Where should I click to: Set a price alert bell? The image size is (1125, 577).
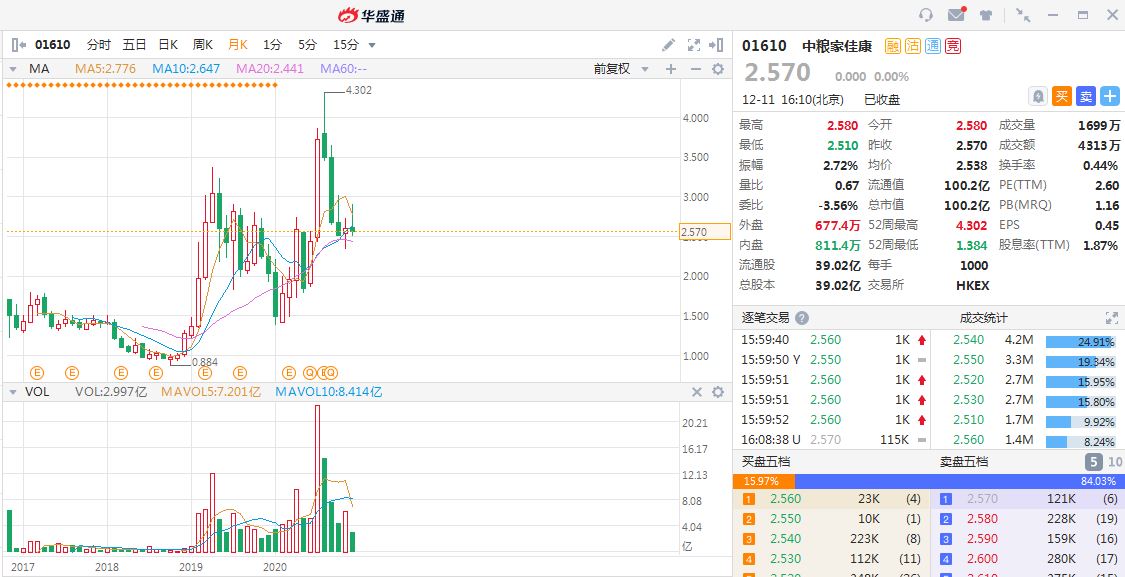pyautogui.click(x=1038, y=96)
